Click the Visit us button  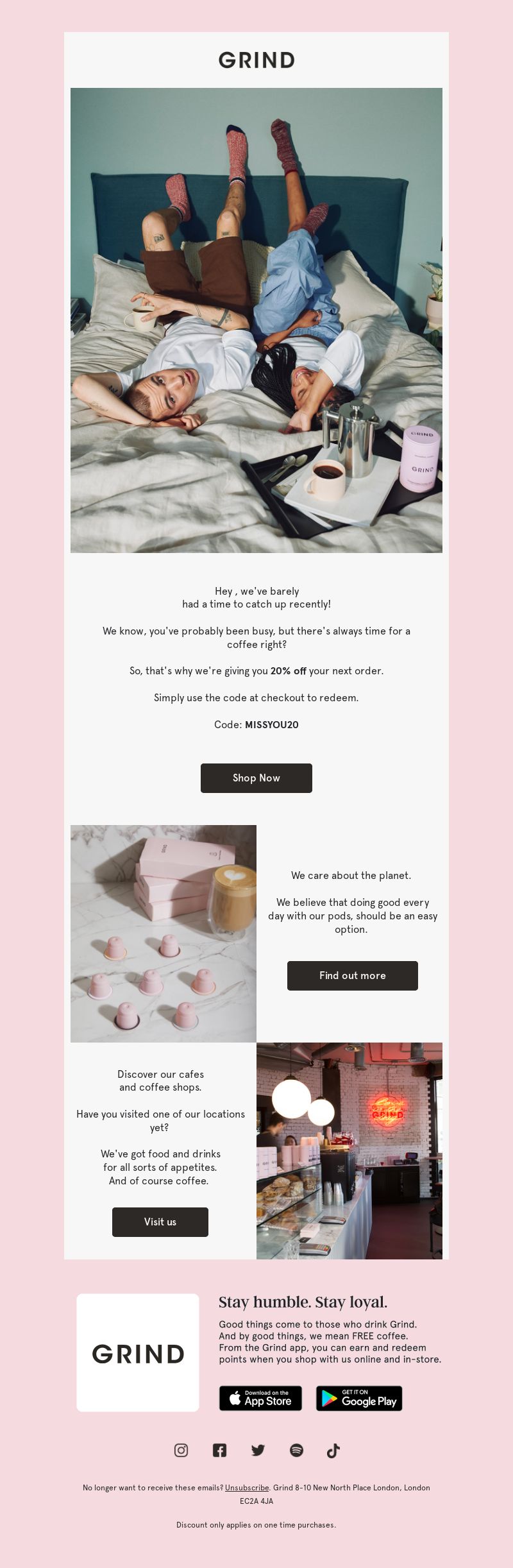pos(160,1222)
